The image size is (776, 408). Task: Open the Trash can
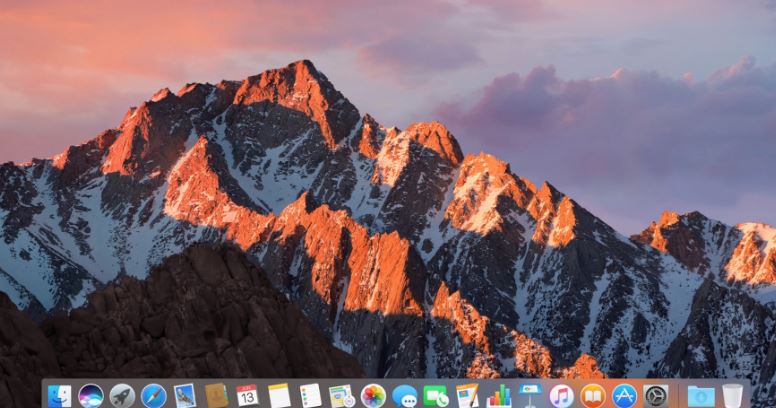click(732, 396)
